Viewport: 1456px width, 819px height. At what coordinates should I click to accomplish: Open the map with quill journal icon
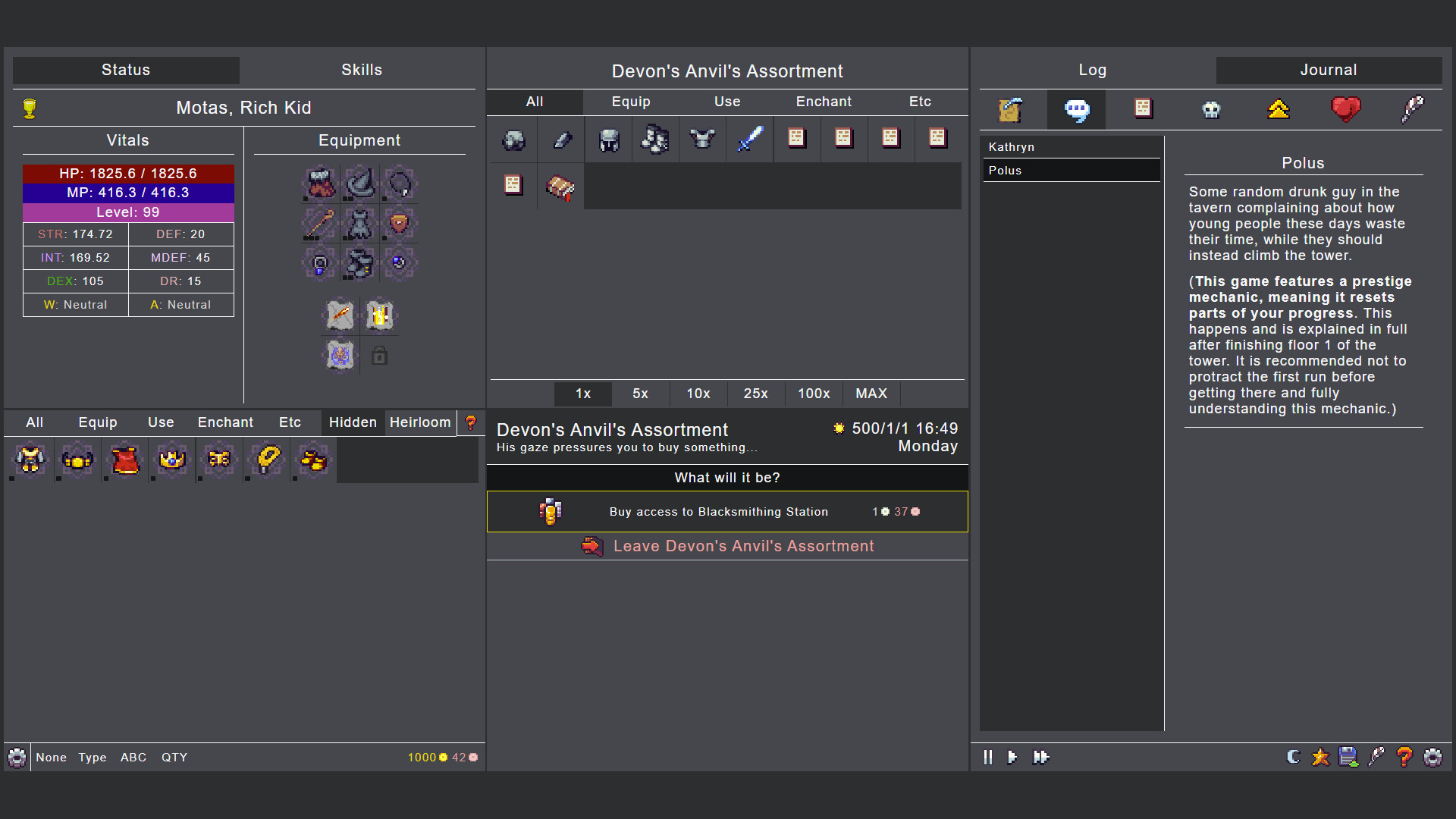[1010, 110]
